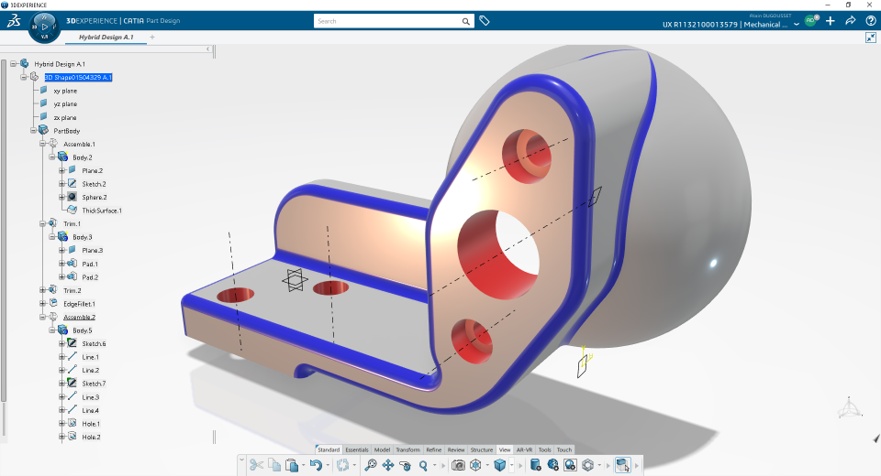Click the Copy icon in bottom toolbar

[274, 465]
